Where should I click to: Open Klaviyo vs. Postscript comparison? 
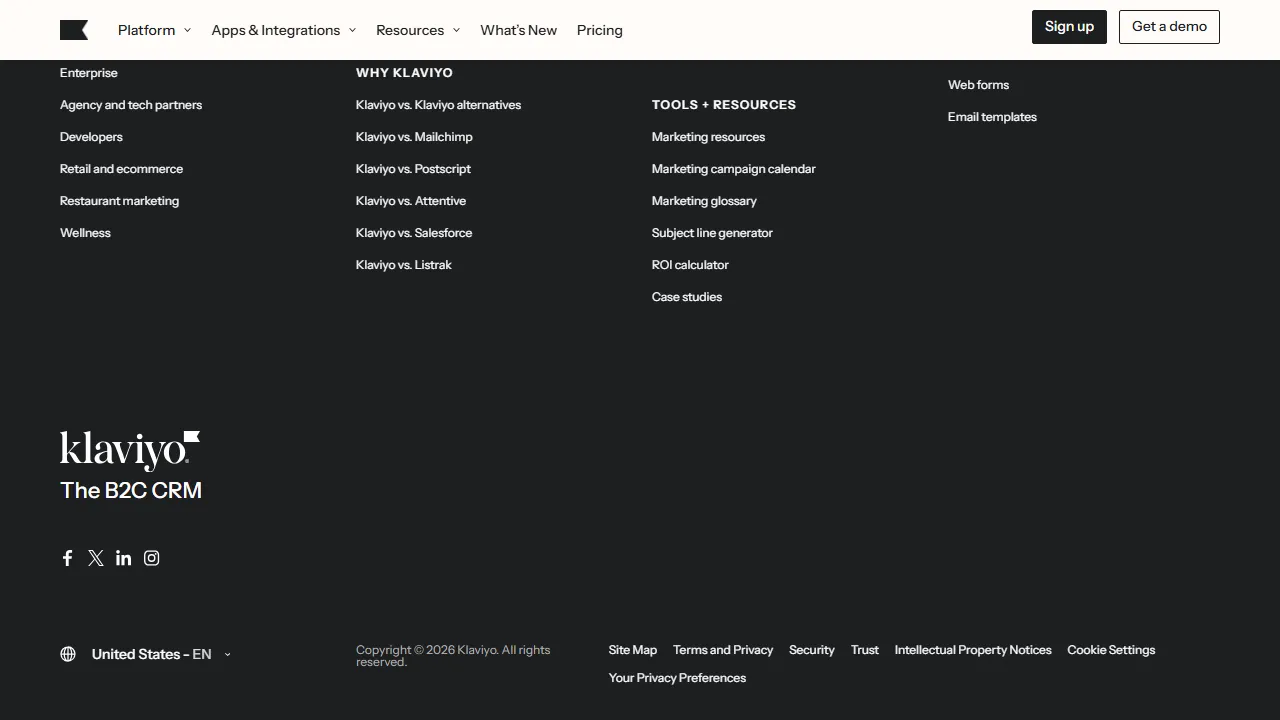pos(413,169)
